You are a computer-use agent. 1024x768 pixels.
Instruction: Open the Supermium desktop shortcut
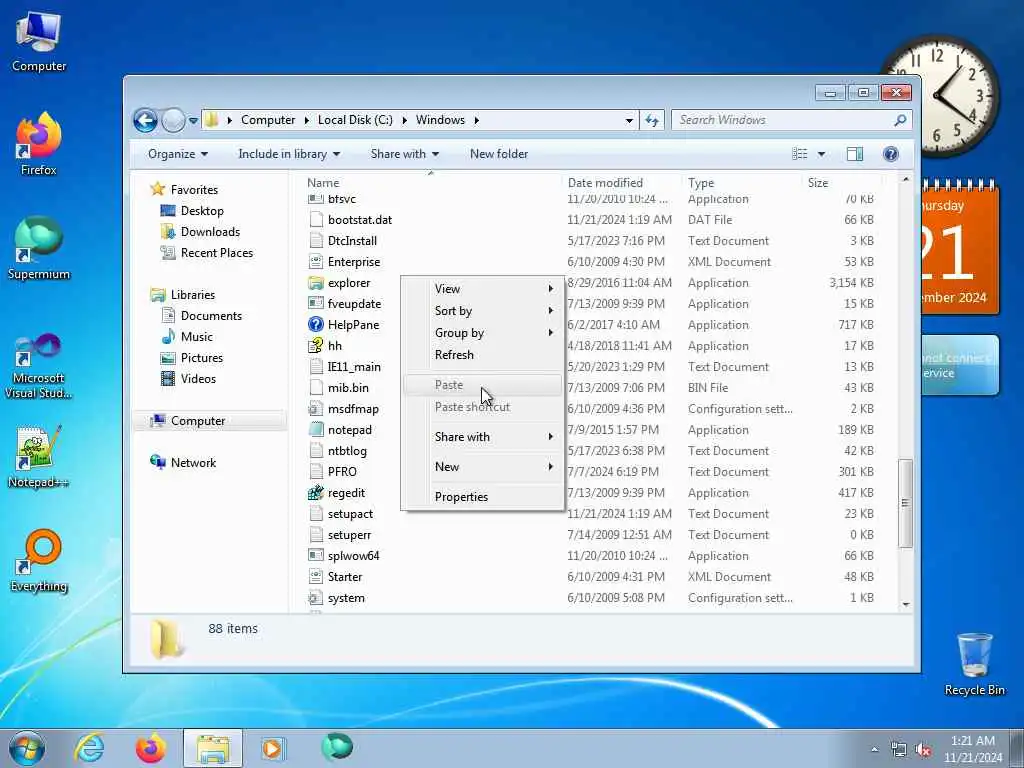tap(39, 248)
